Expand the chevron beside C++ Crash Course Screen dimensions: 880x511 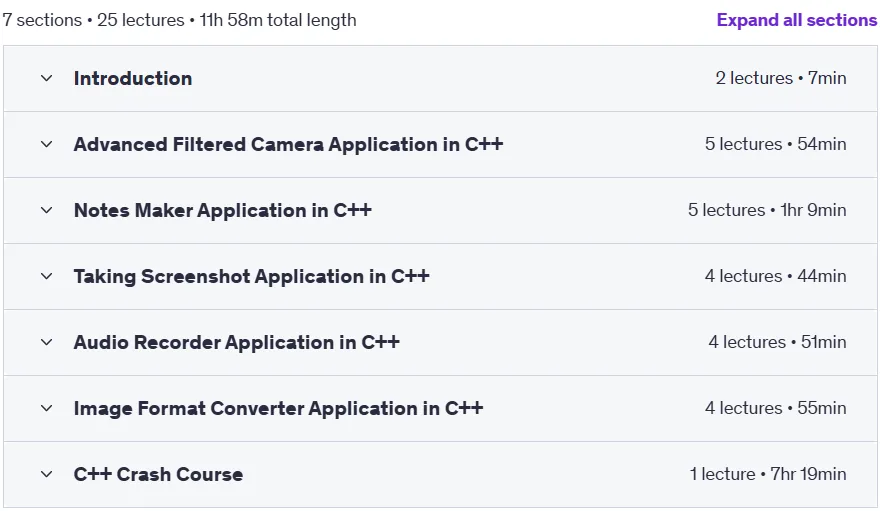[x=47, y=475]
